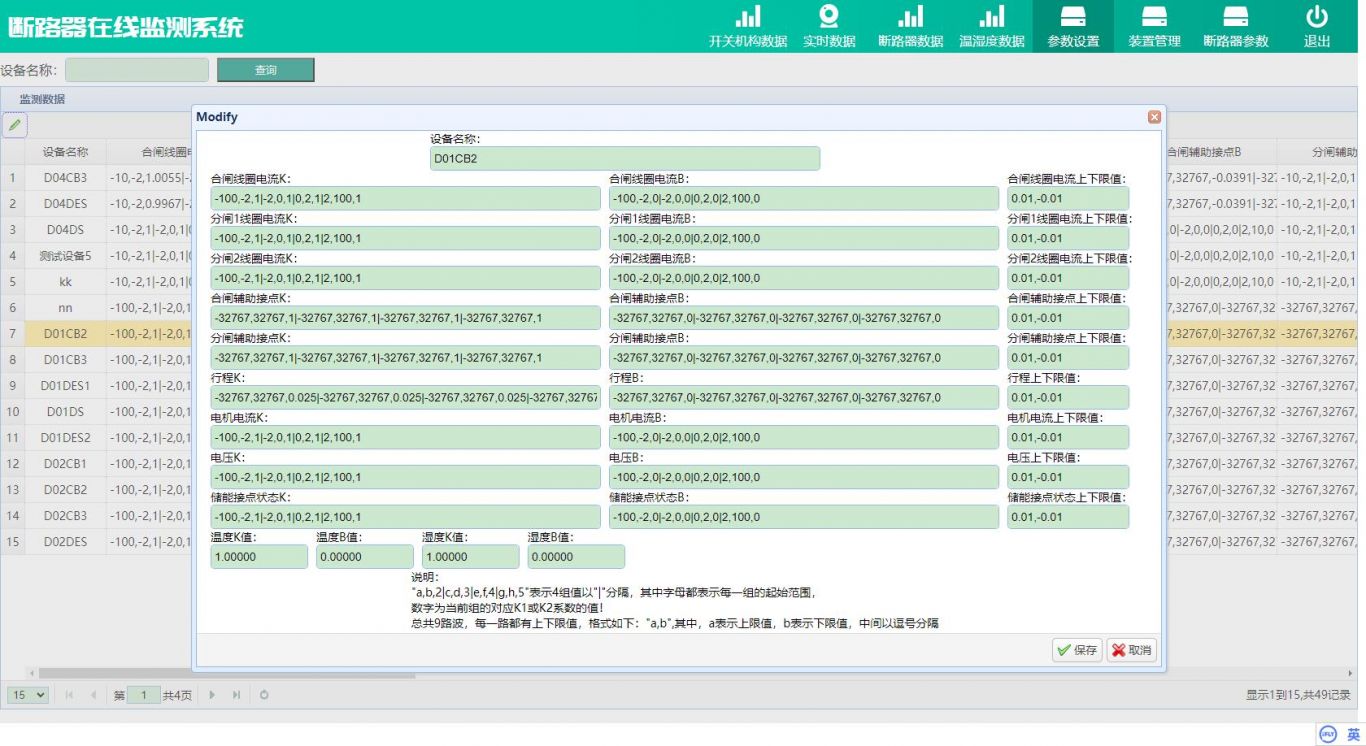Click the iFLY input method icon
The image size is (1366, 746).
(1328, 734)
